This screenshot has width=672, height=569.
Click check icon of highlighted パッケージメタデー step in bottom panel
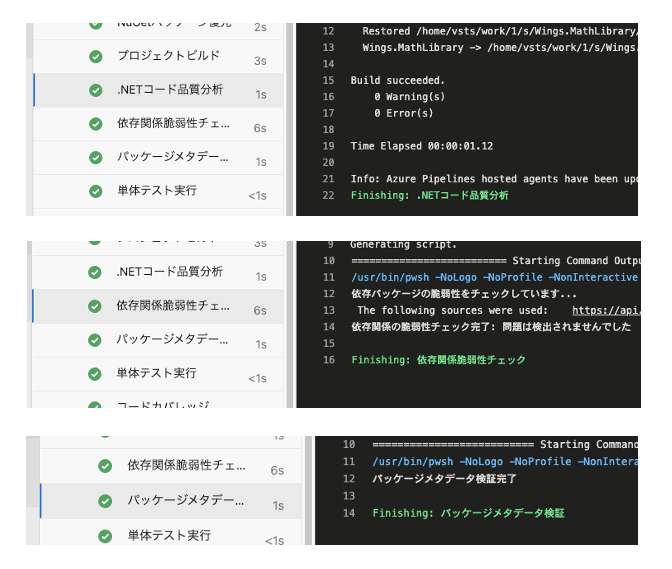coord(105,501)
